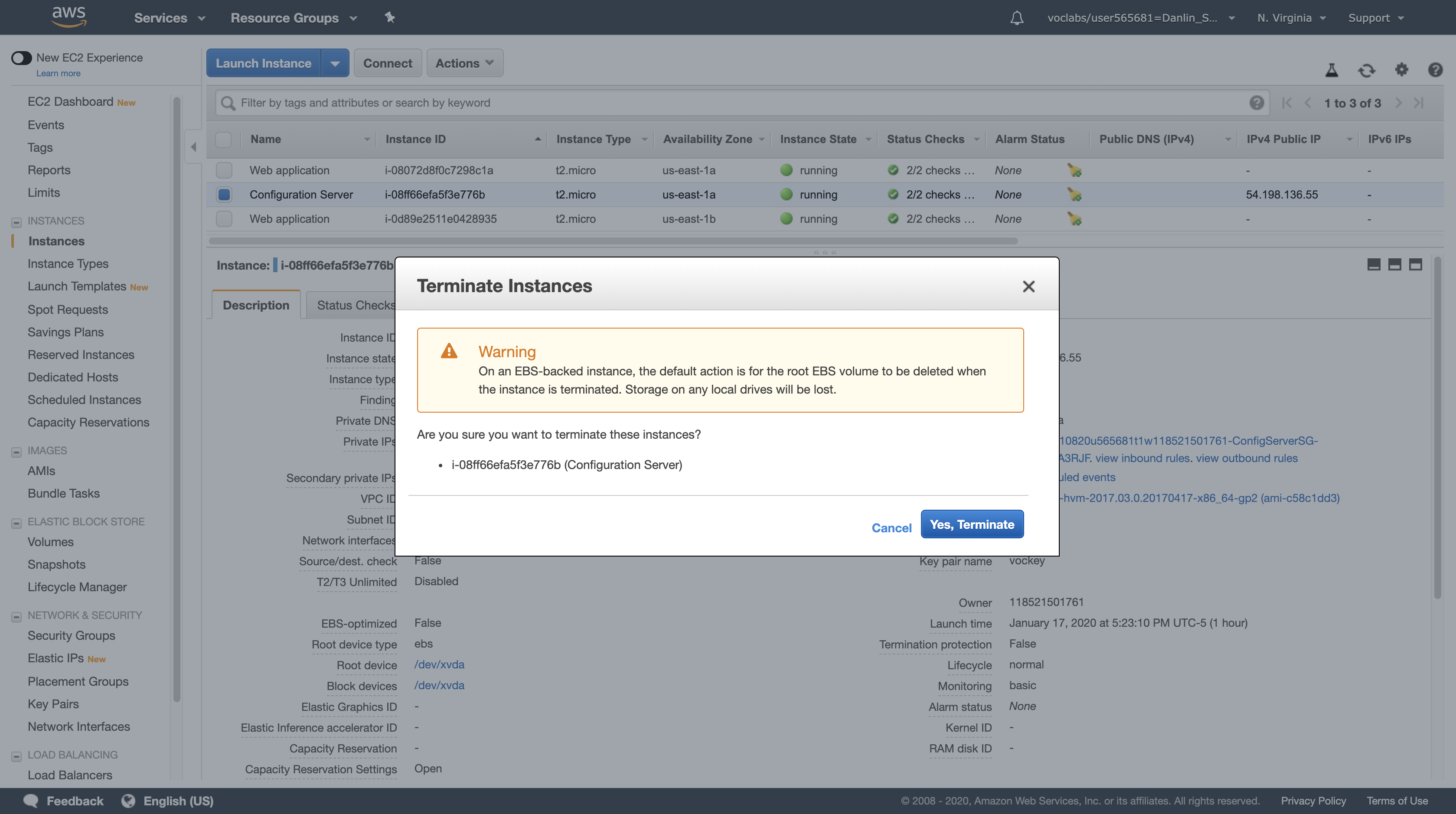Click the alarm icon for Configuration Server row
Viewport: 1456px width, 814px height.
pyautogui.click(x=1074, y=195)
